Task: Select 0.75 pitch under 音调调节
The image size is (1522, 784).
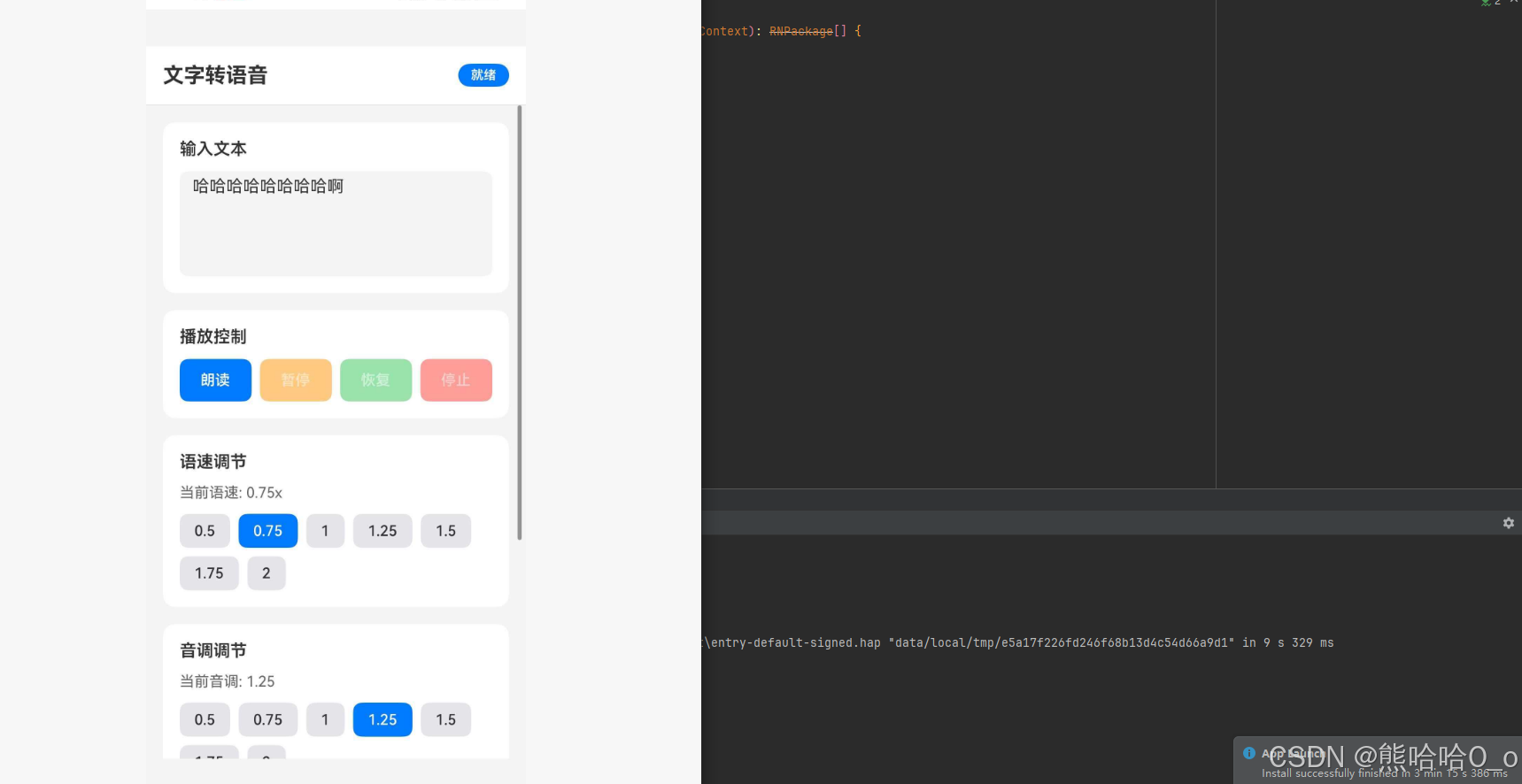Action: point(267,719)
